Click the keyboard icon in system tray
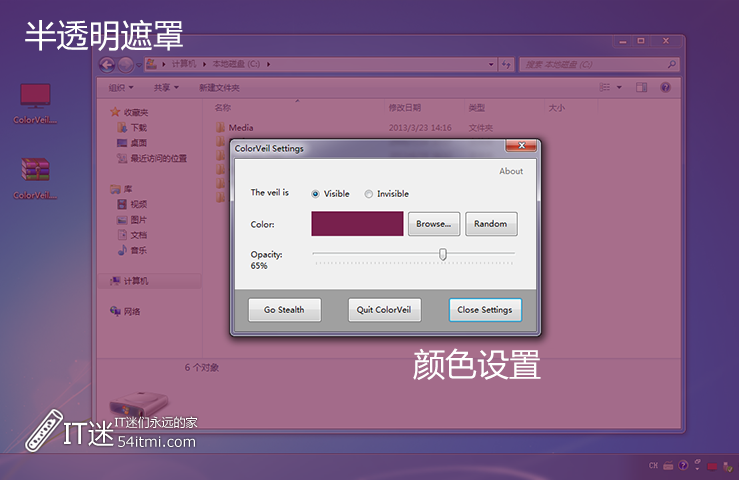 click(x=668, y=466)
